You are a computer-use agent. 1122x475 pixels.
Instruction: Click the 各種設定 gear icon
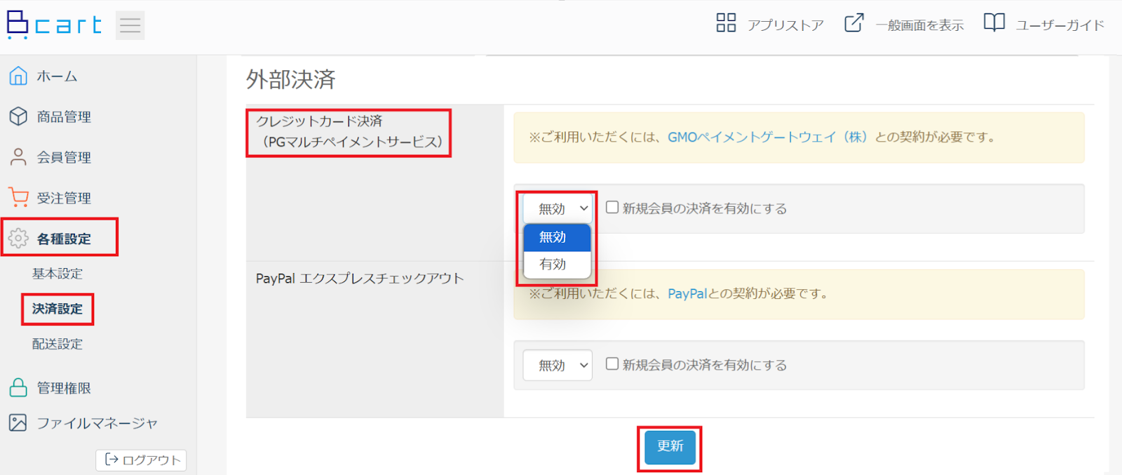click(x=19, y=239)
